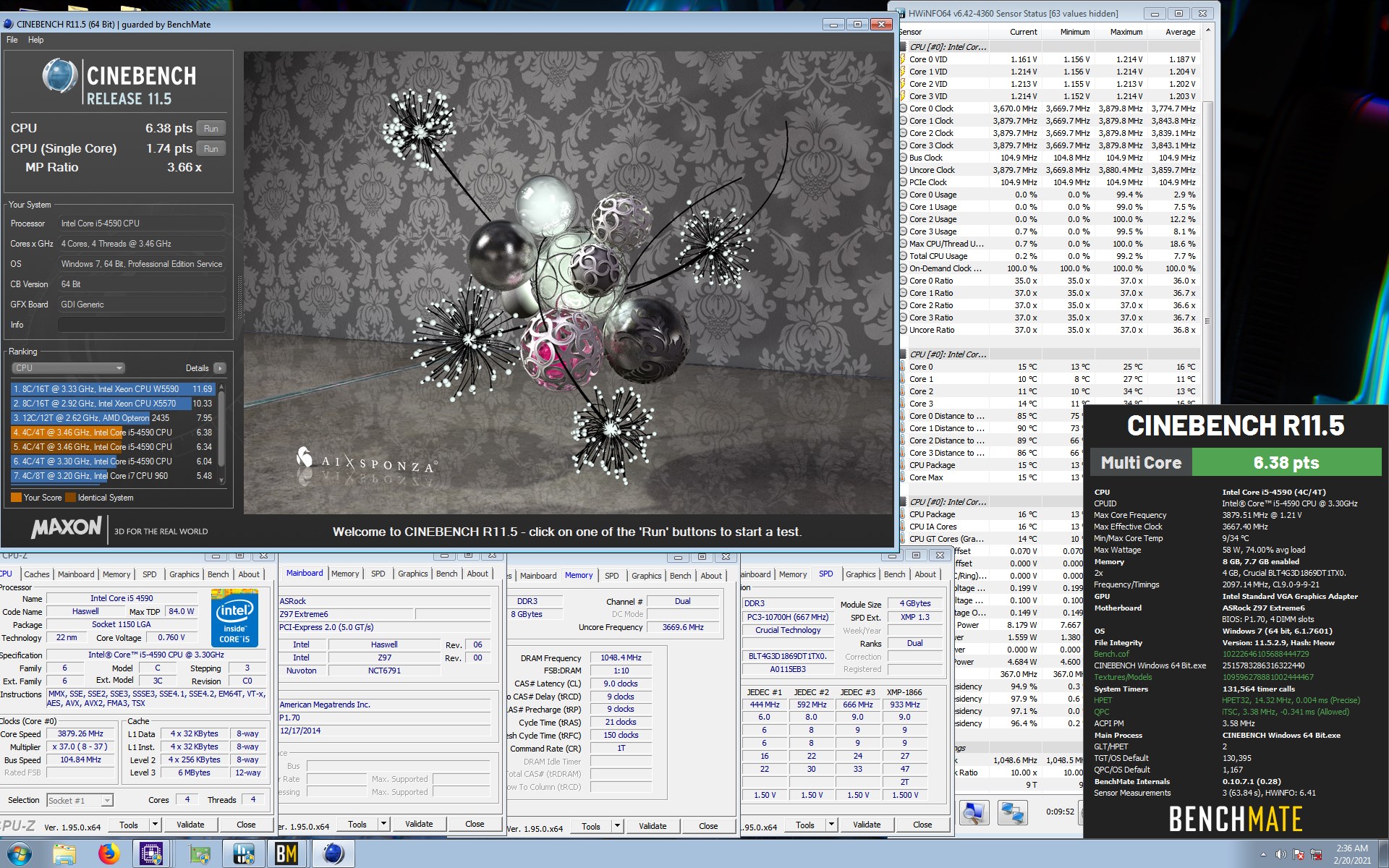Click Tools button in CPU-Z Memory window
The image size is (1389, 868).
pyautogui.click(x=591, y=826)
